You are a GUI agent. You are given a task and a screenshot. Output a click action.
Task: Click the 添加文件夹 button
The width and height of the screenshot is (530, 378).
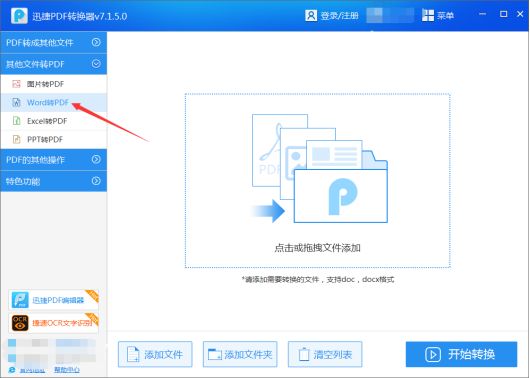(240, 354)
